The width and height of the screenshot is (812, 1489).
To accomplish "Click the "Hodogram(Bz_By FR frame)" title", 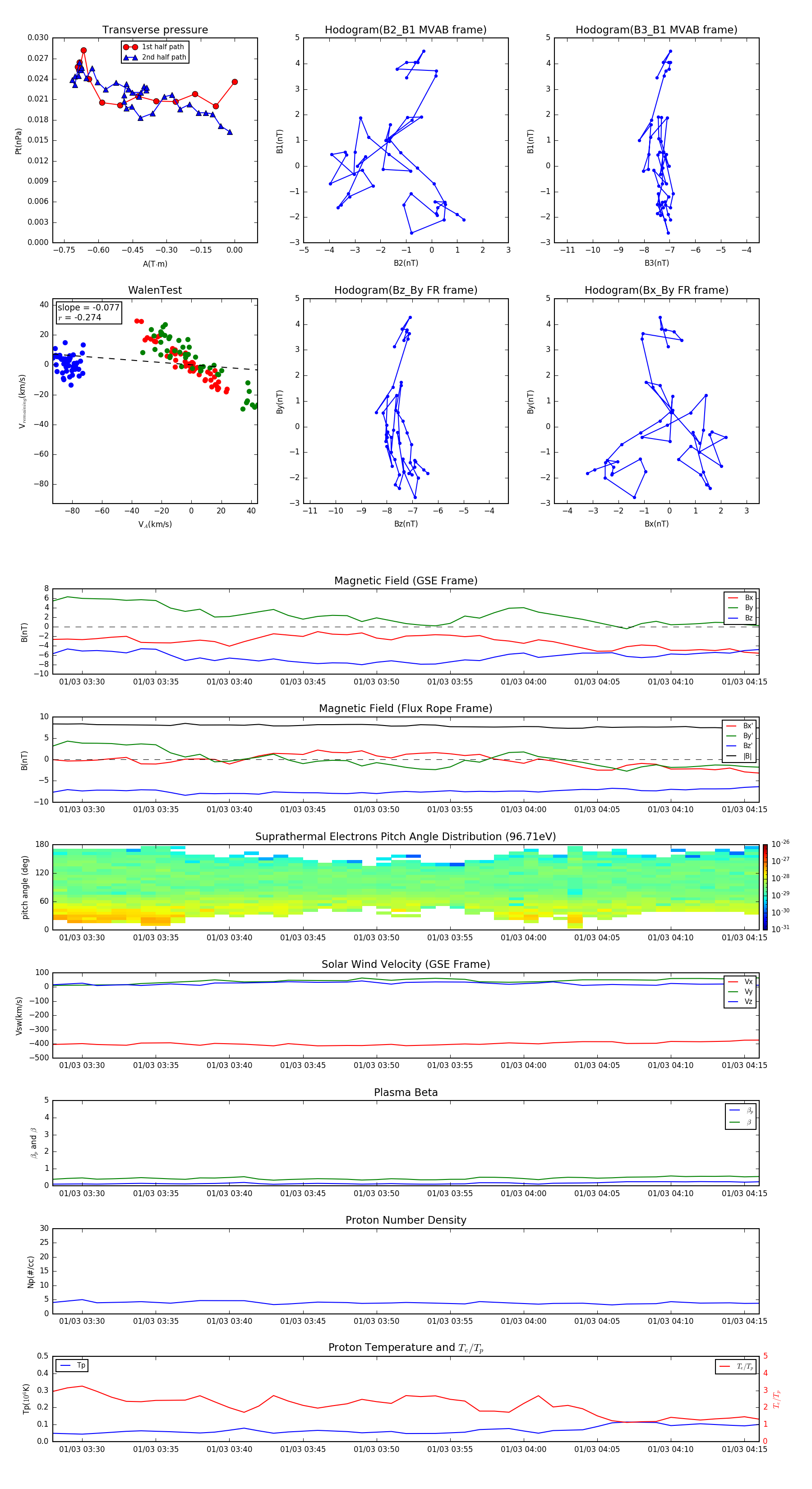I will 406,290.
